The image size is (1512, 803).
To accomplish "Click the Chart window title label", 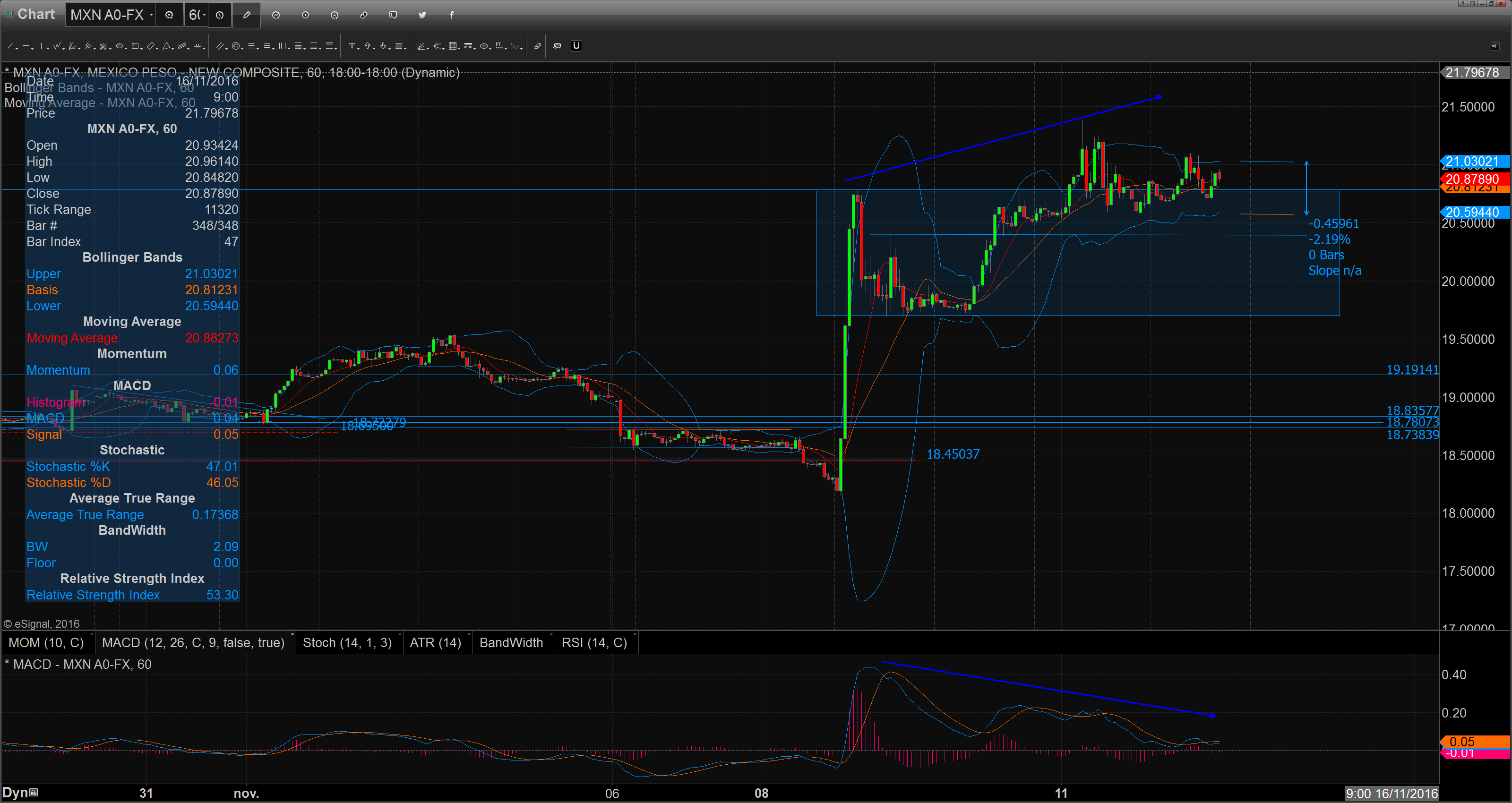I will click(36, 14).
